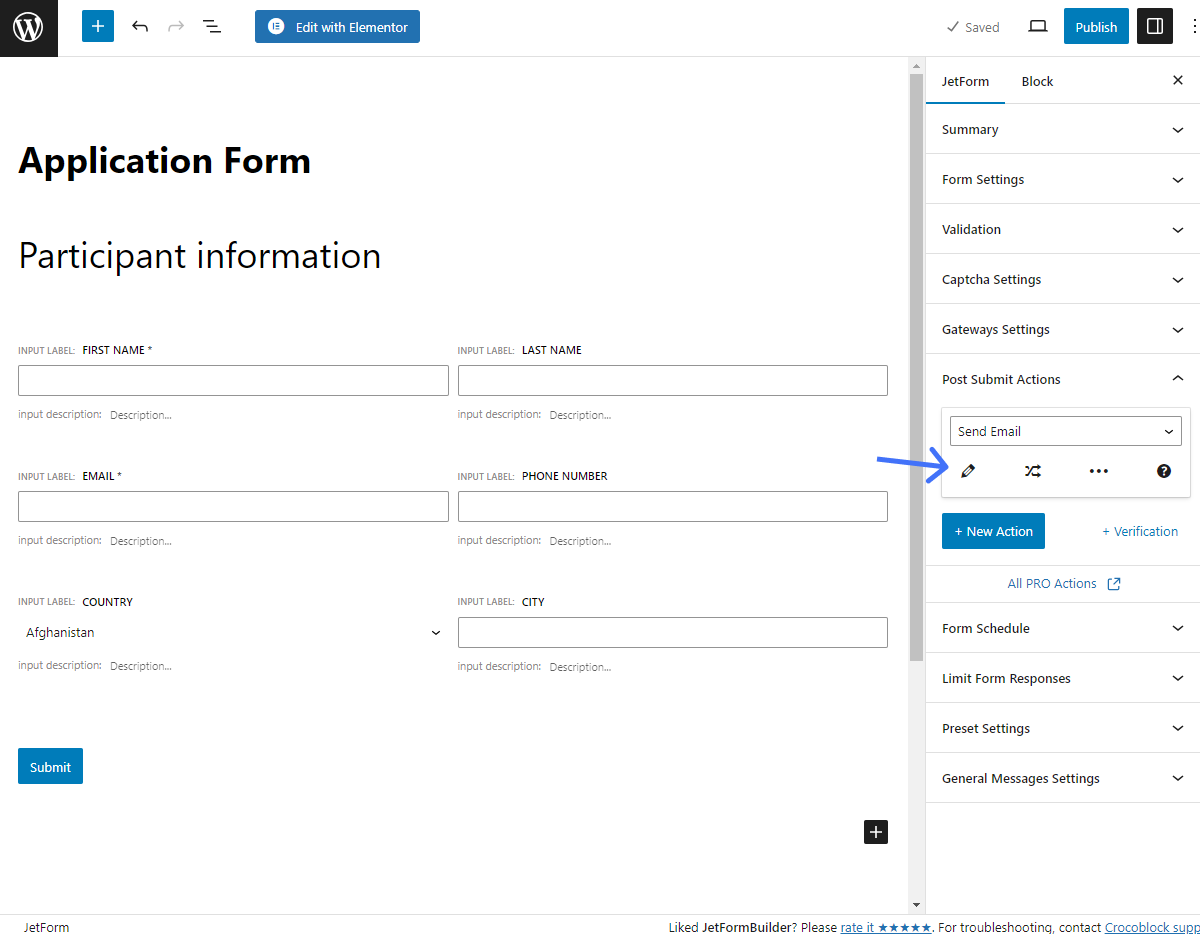1200x934 pixels.
Task: Click the WordPress logo icon
Action: (28, 28)
